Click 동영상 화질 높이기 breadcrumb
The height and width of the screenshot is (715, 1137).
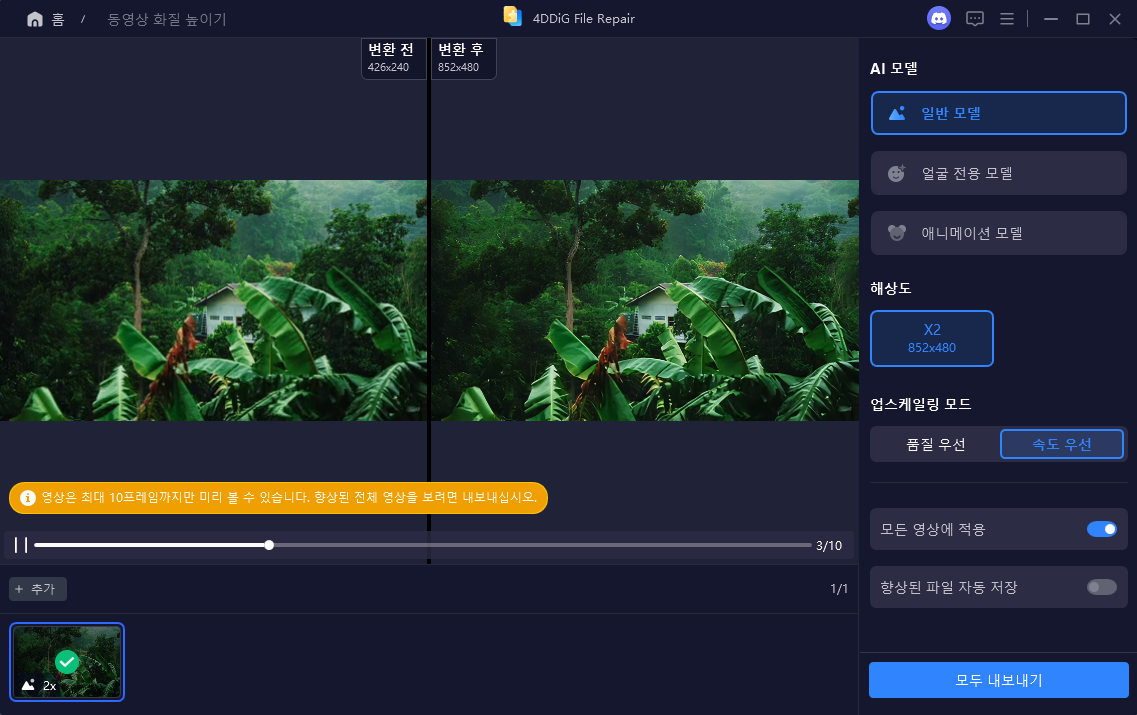(x=167, y=20)
